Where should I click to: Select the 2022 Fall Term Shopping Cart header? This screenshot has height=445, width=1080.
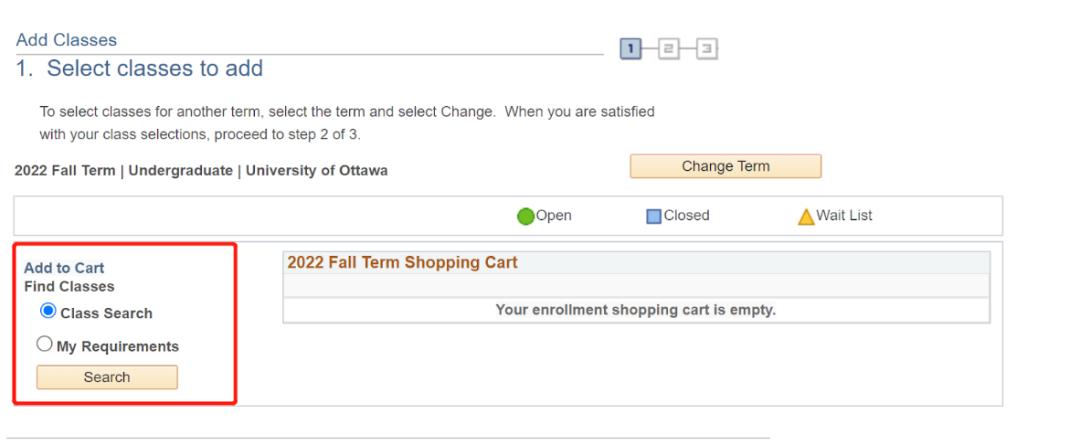[402, 262]
